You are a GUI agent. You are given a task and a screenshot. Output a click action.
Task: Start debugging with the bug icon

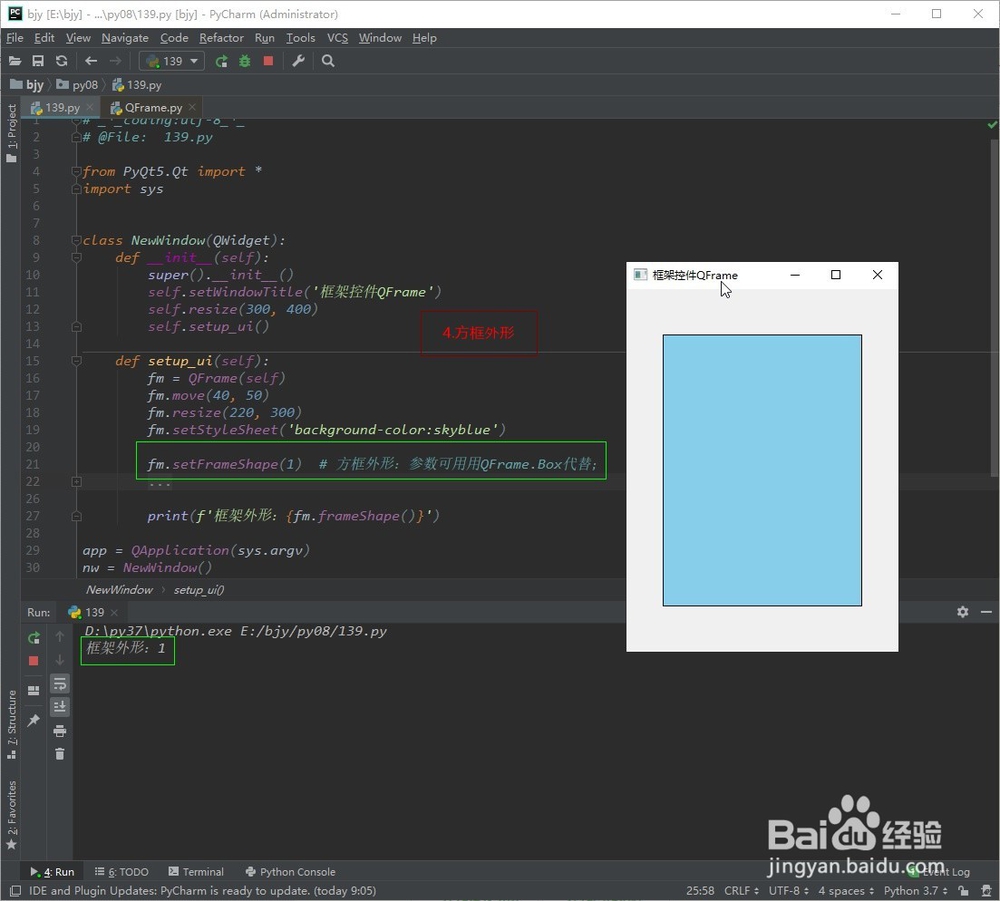pos(244,61)
